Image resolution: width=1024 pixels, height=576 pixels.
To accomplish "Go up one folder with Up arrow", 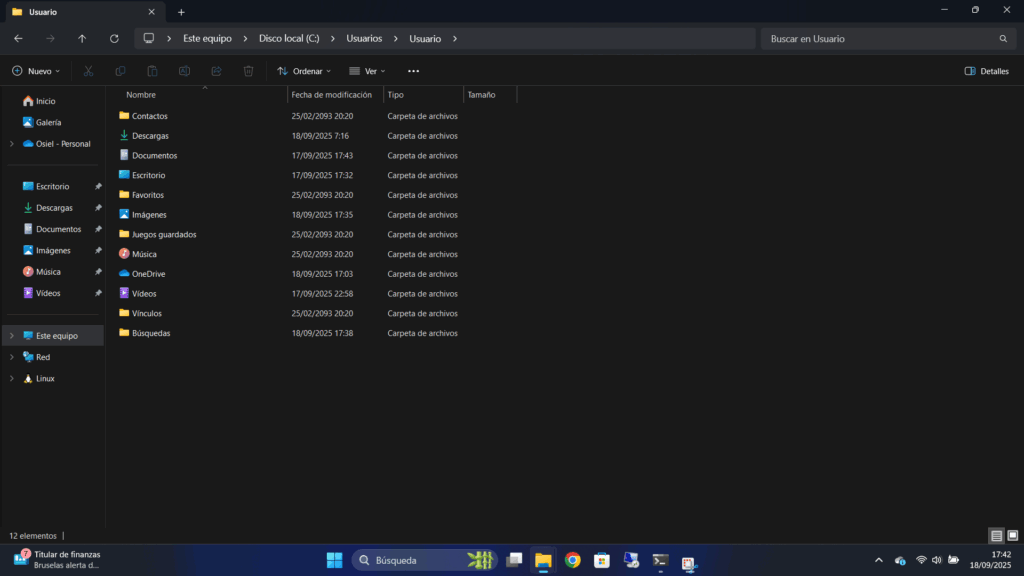I will (x=82, y=39).
